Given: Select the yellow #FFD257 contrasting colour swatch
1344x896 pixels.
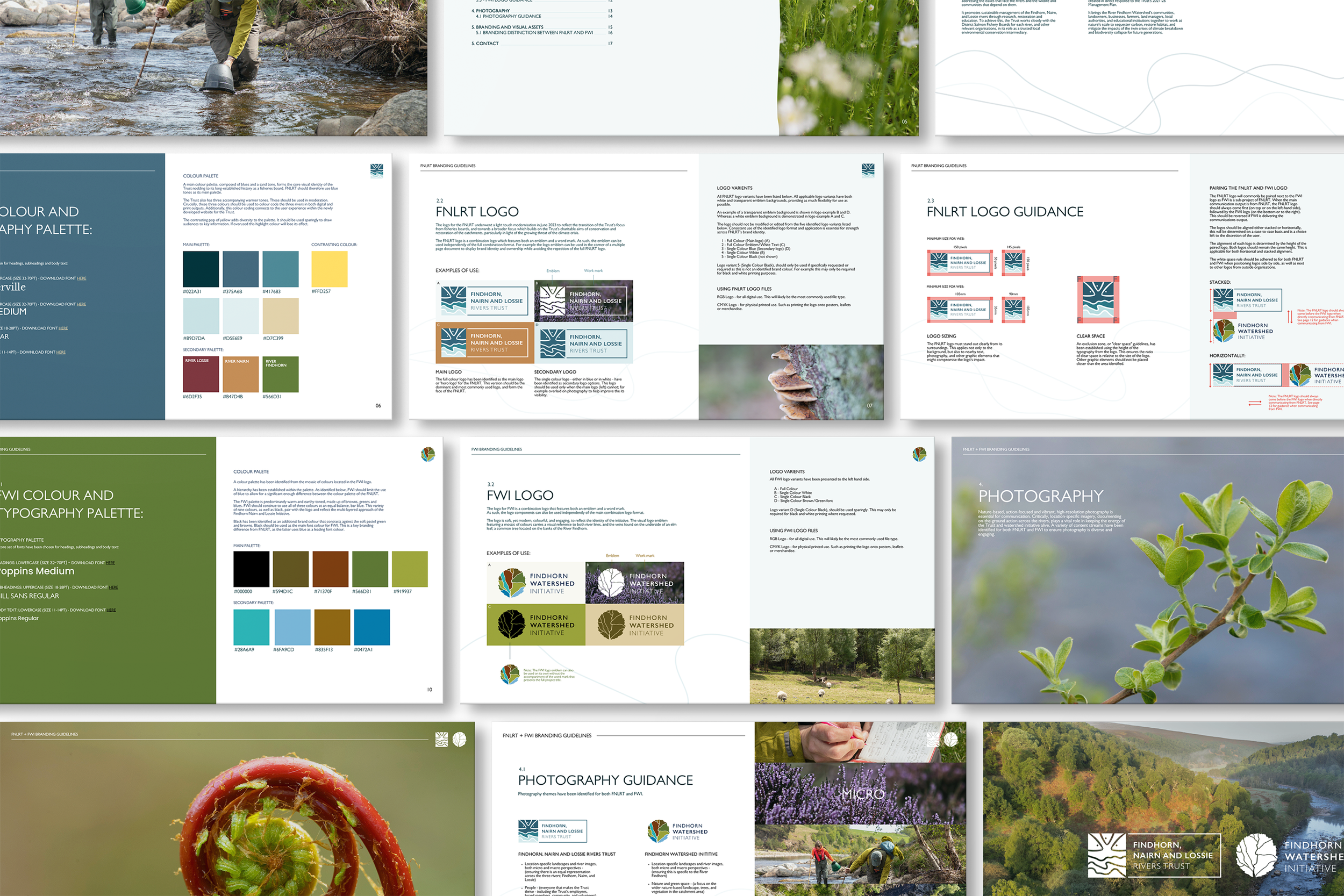Looking at the screenshot, I should coord(329,269).
